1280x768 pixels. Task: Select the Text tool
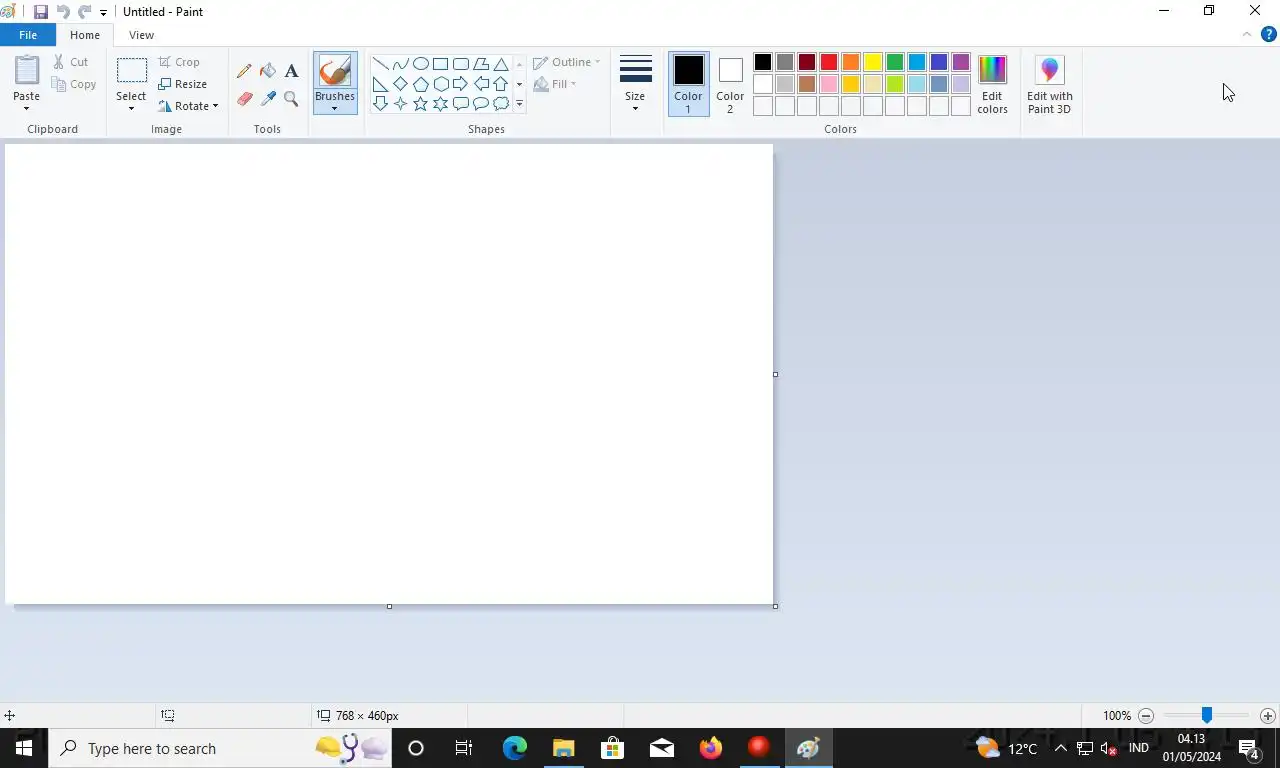[291, 71]
